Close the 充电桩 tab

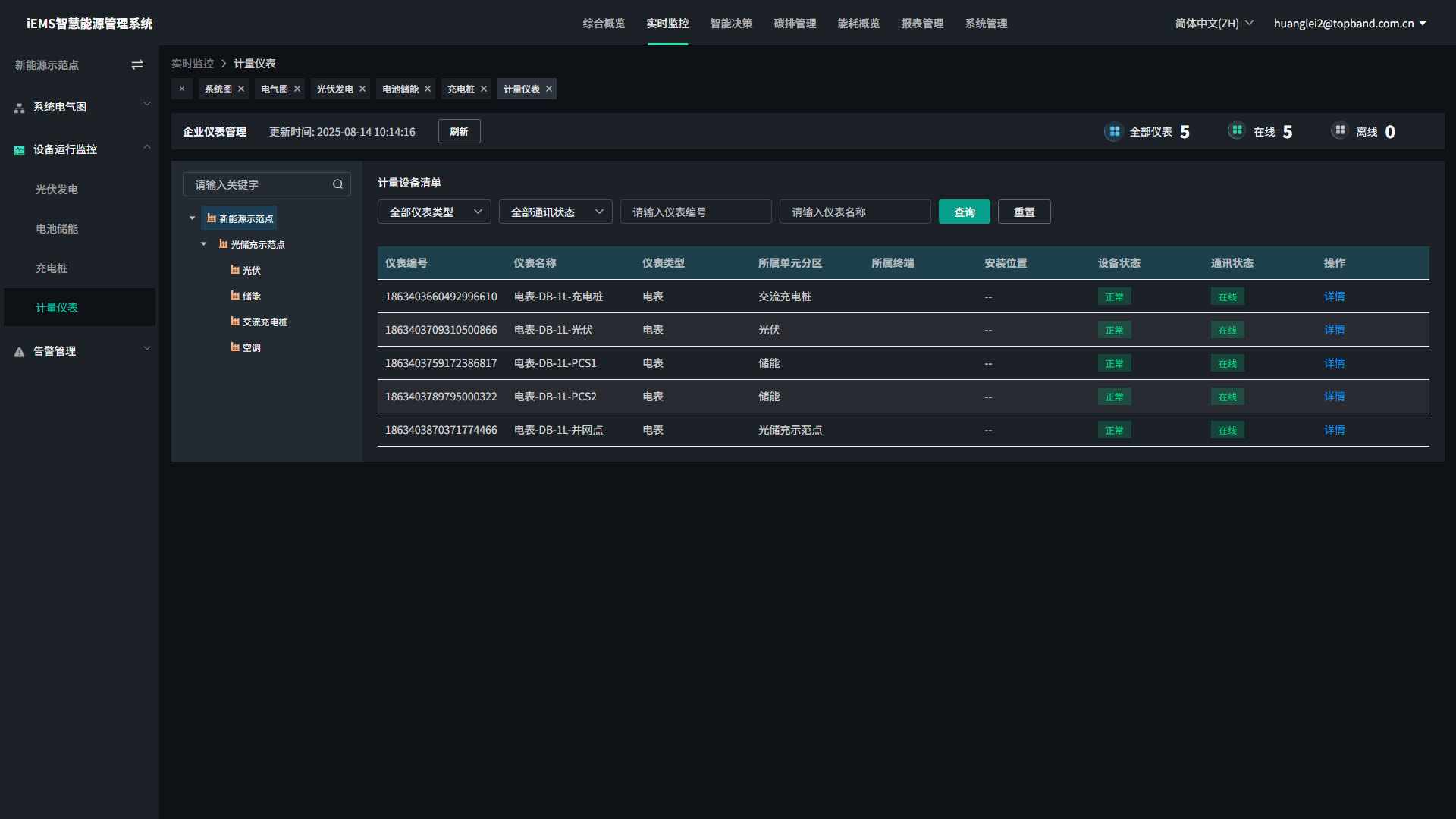tap(484, 89)
